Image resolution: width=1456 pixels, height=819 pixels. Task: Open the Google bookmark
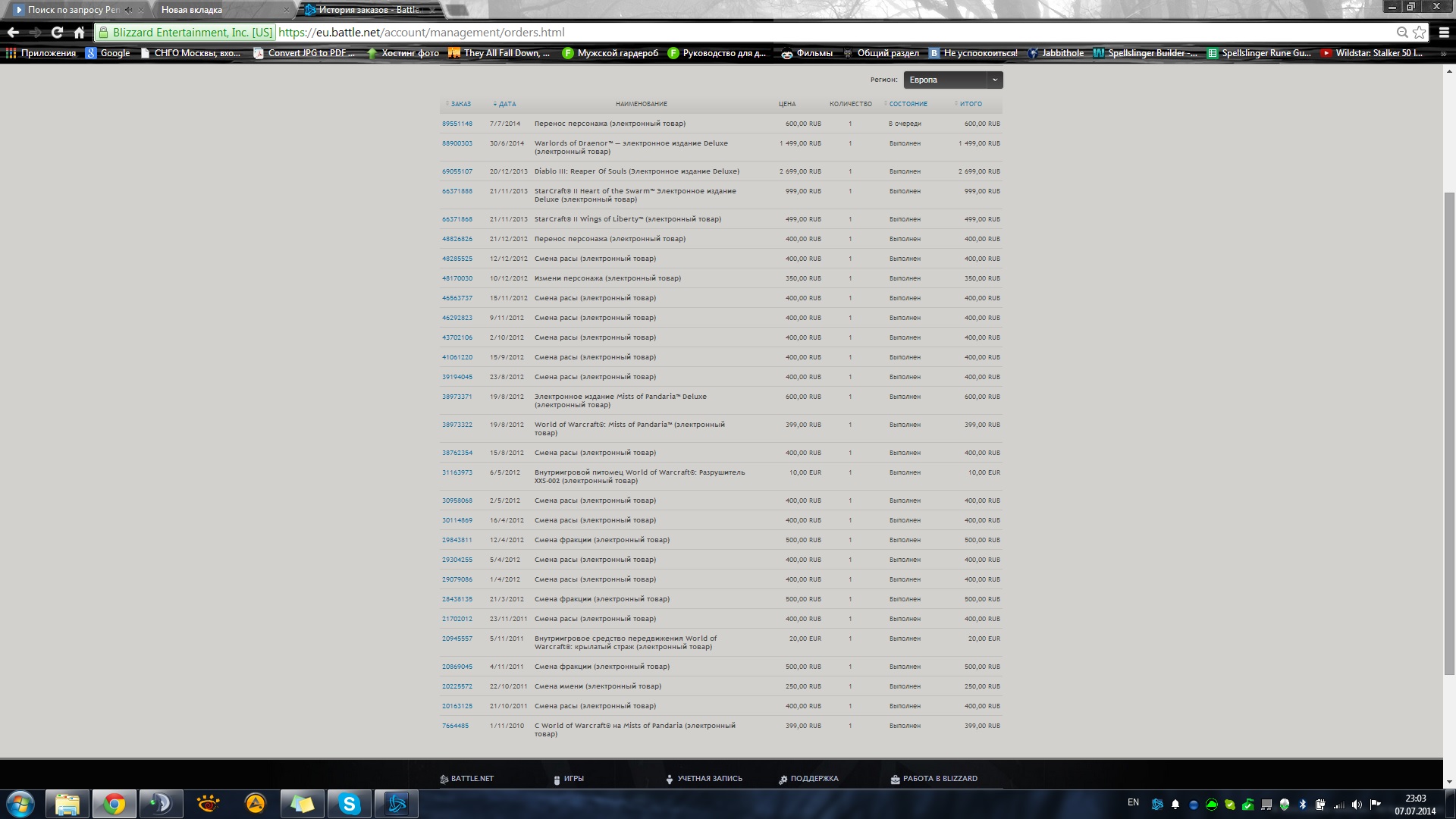[108, 53]
